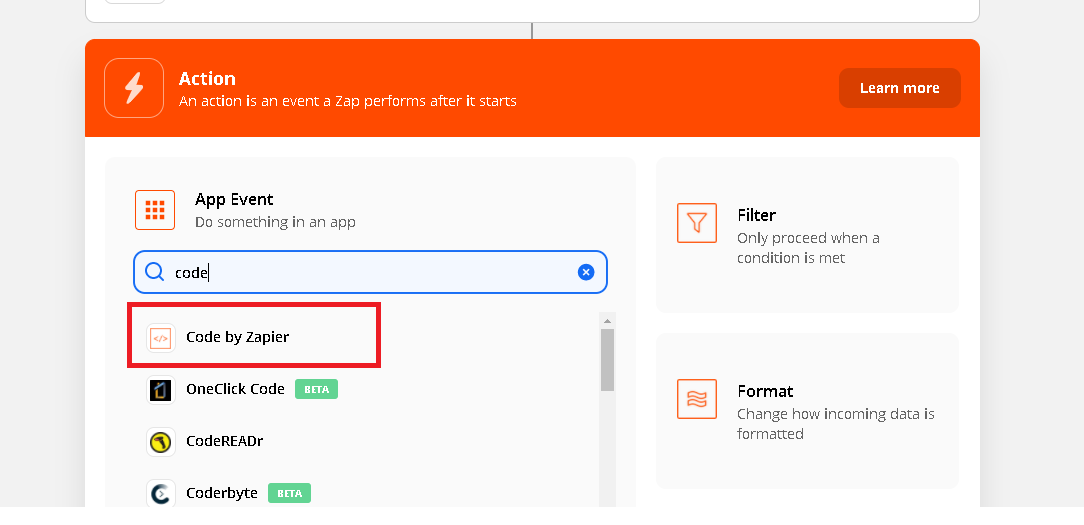
Task: Select the CodeREADr result
Action: (224, 441)
